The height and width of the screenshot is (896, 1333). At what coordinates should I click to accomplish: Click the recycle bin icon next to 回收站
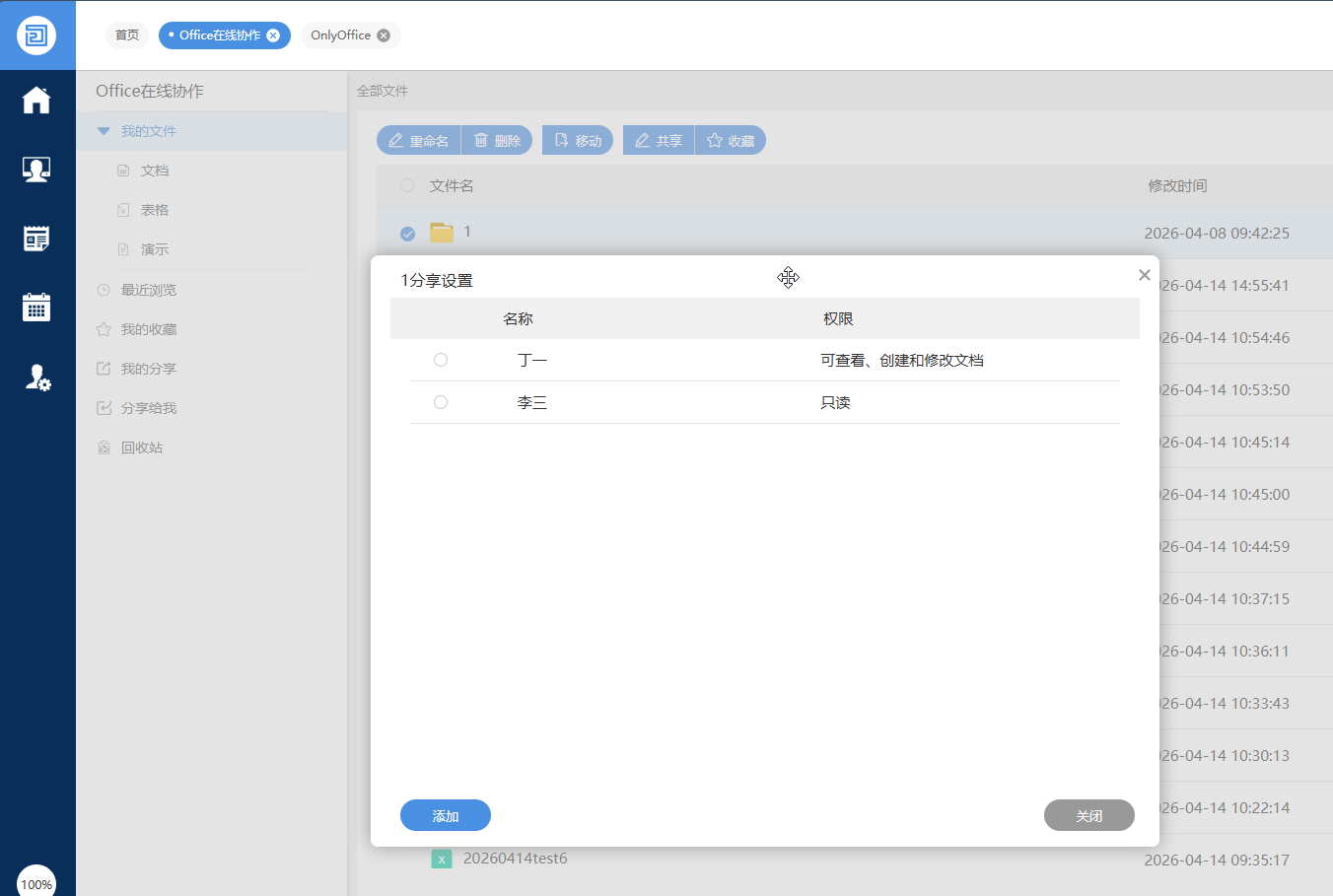coord(104,448)
